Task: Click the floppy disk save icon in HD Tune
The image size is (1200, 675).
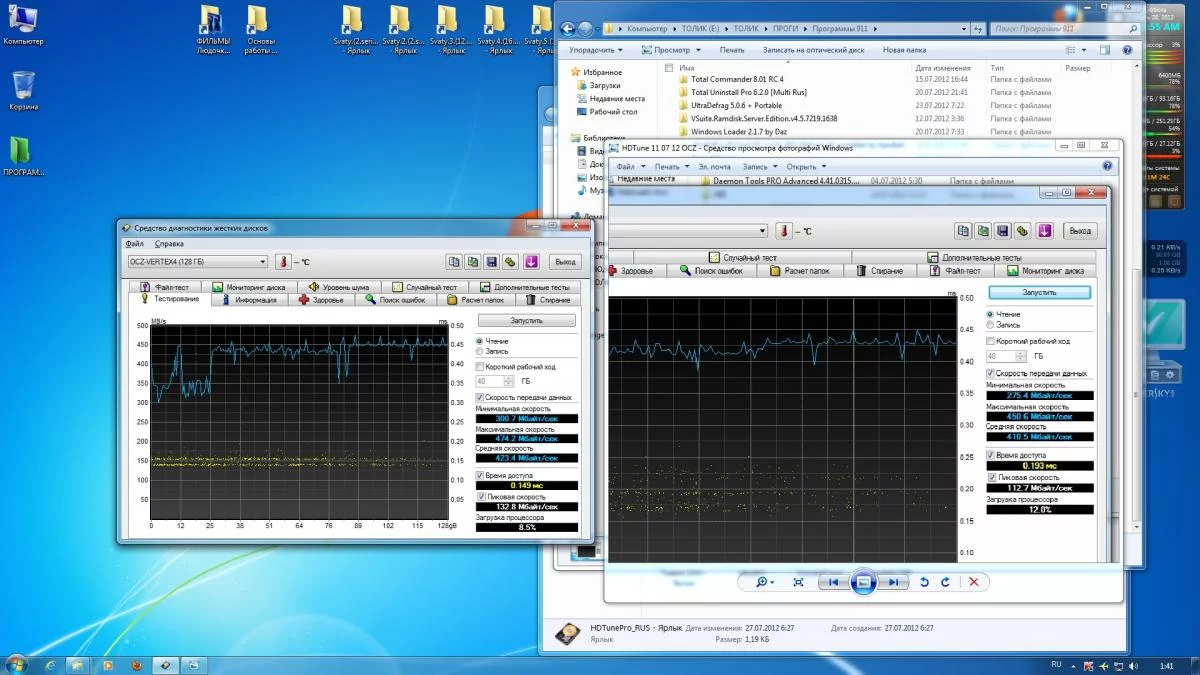Action: (x=491, y=262)
